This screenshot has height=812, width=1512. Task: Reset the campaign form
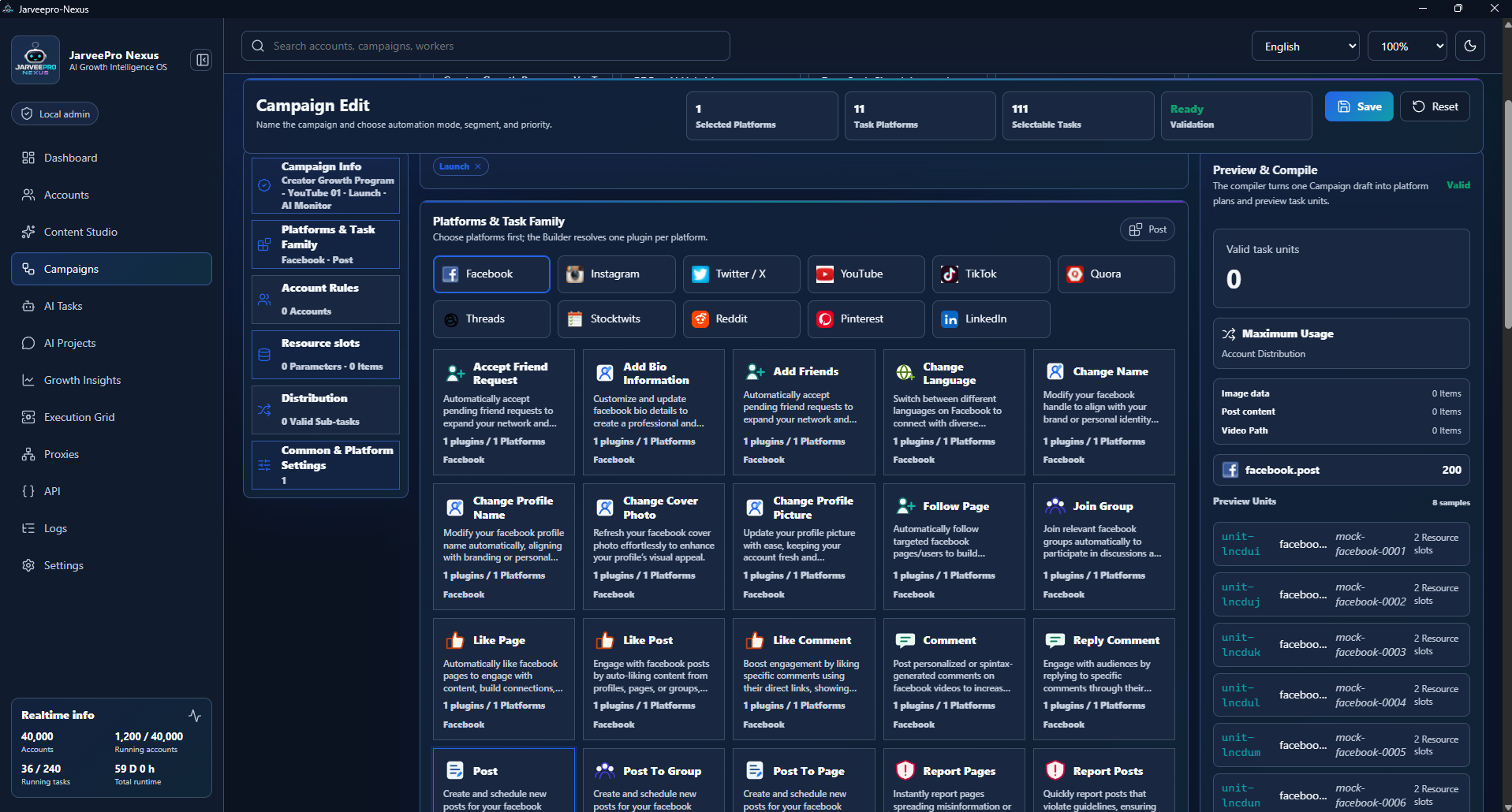(1435, 106)
